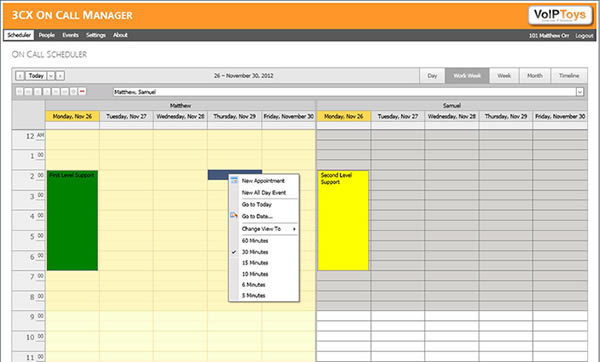Switch to Day view

[432, 76]
